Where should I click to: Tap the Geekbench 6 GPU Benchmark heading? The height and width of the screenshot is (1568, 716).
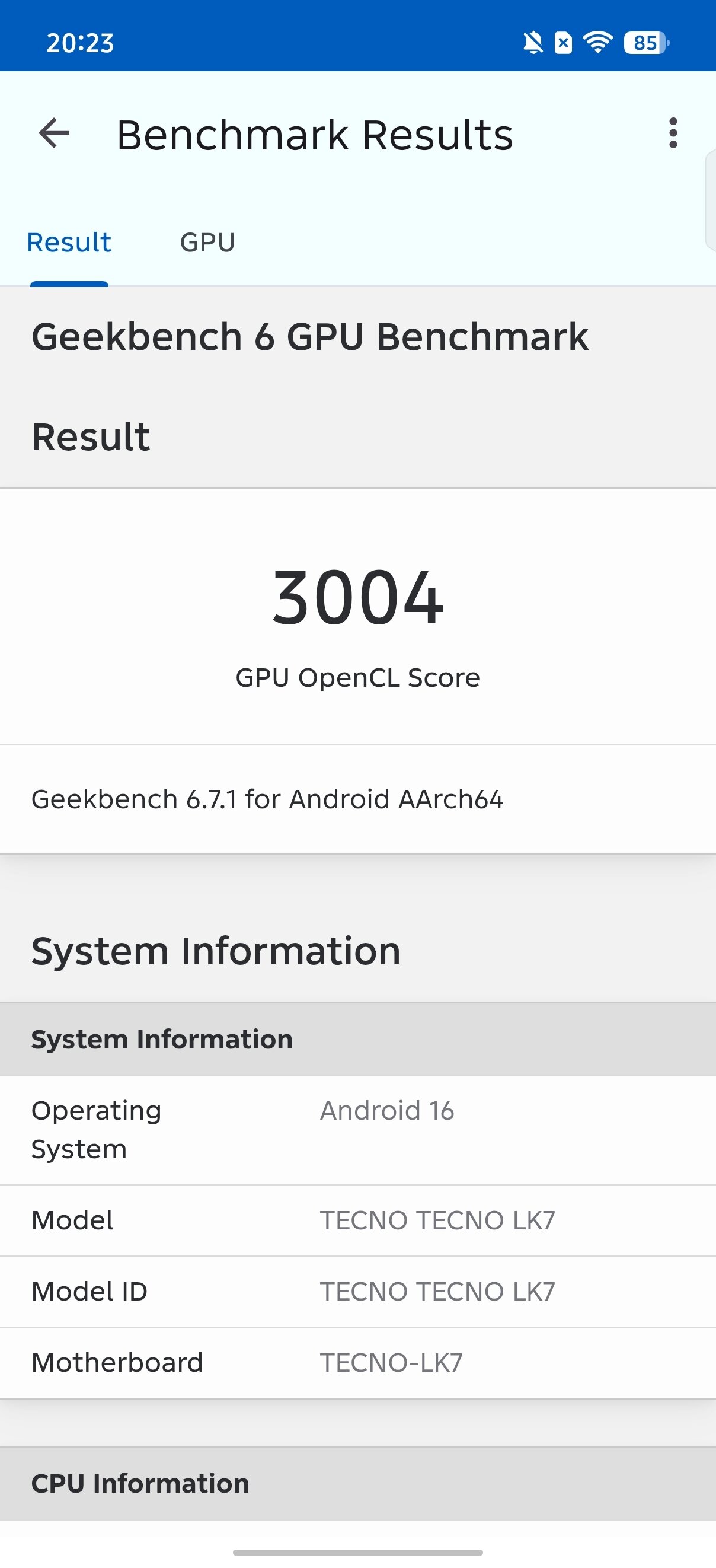[309, 337]
